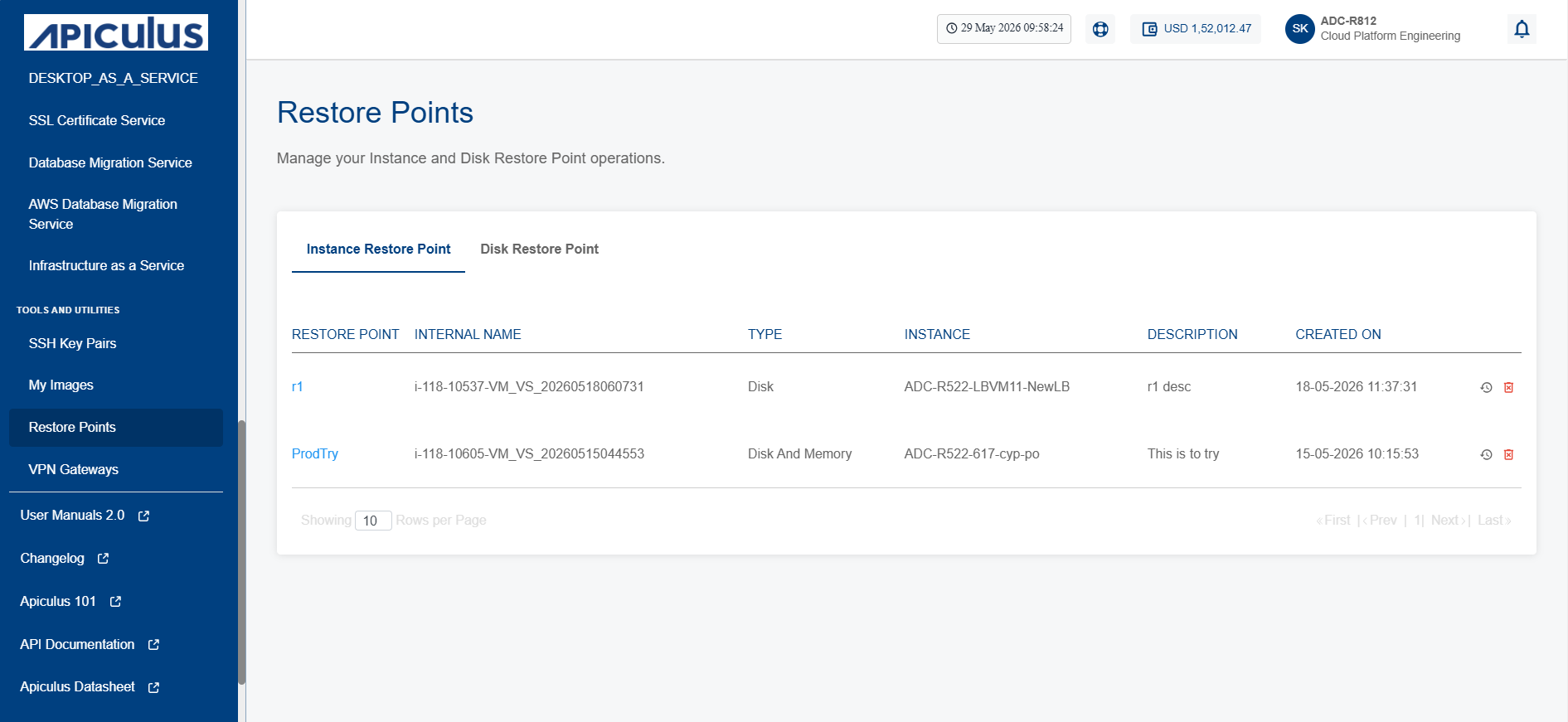
Task: Open DESKTOP_AS_A_SERVICE in sidebar
Action: click(114, 78)
